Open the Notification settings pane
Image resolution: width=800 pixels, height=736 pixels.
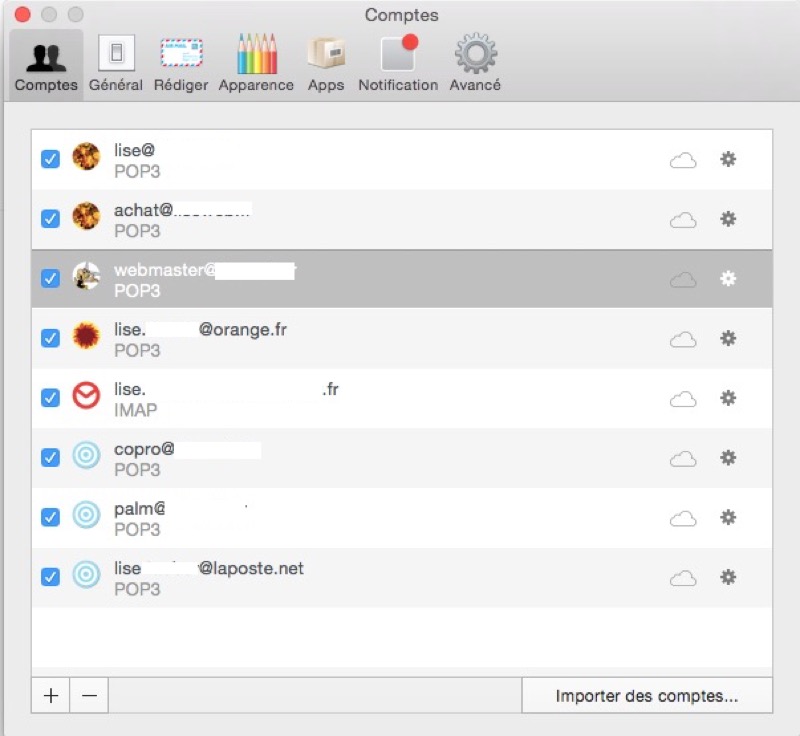pyautogui.click(x=398, y=63)
